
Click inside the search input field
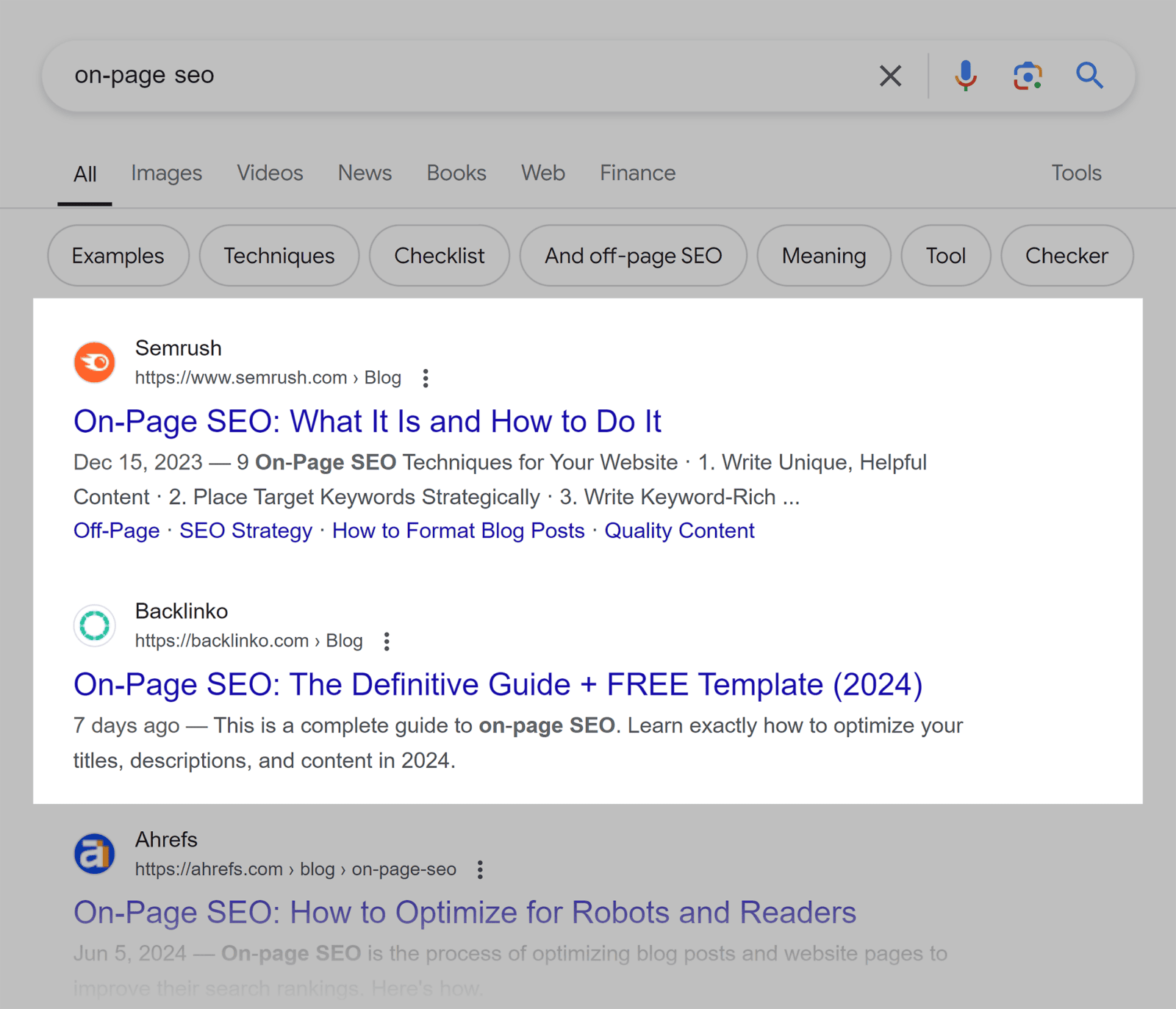pyautogui.click(x=441, y=75)
